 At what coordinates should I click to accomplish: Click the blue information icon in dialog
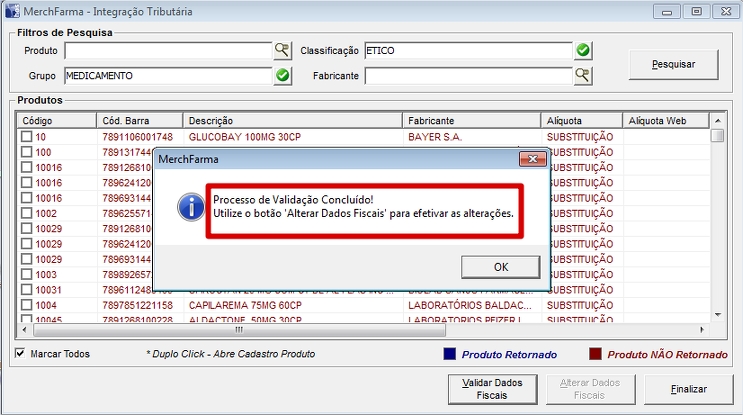pyautogui.click(x=190, y=207)
